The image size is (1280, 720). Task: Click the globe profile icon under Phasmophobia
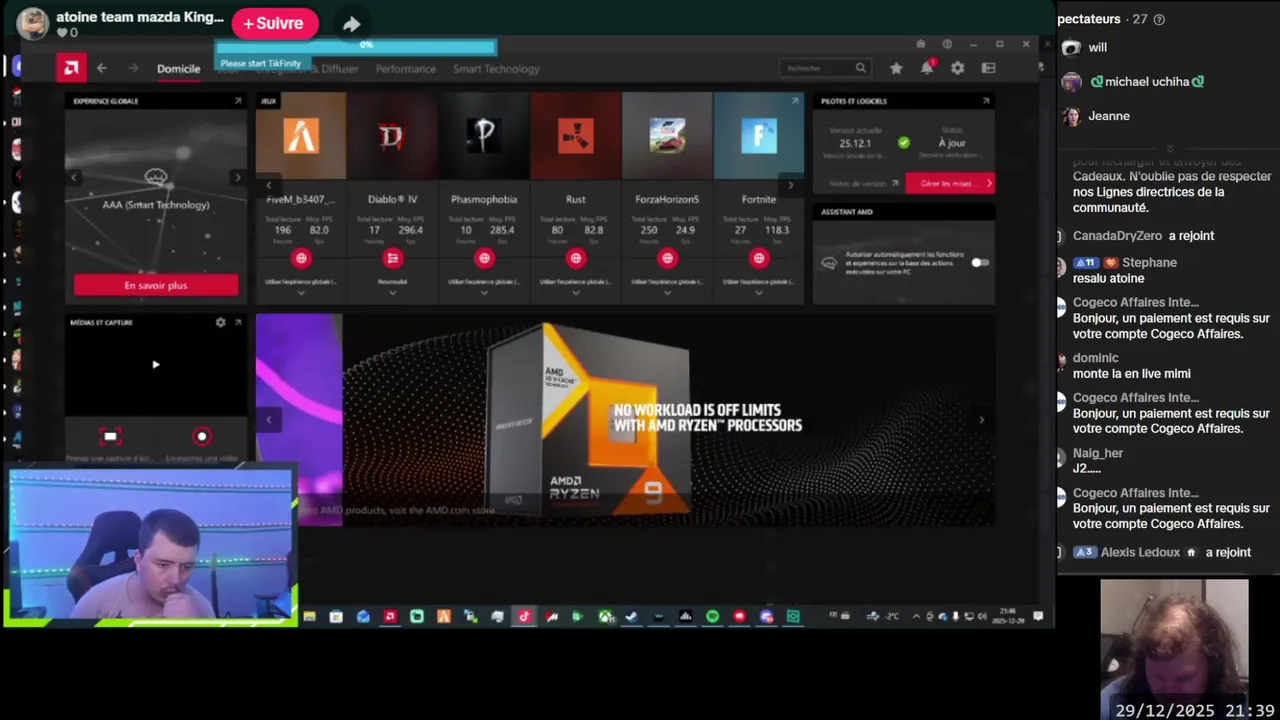484,258
